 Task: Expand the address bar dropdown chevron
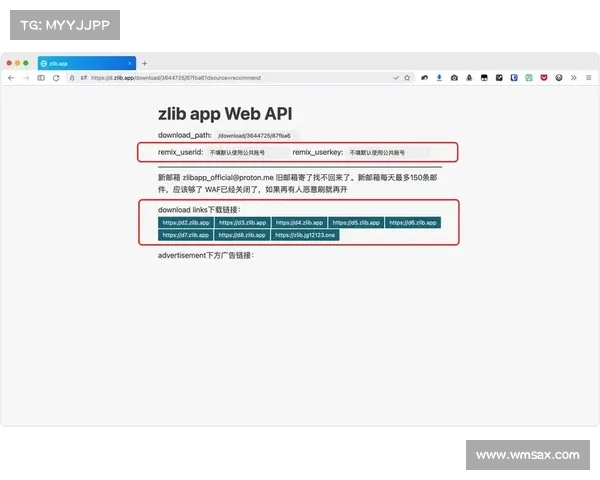(x=396, y=78)
